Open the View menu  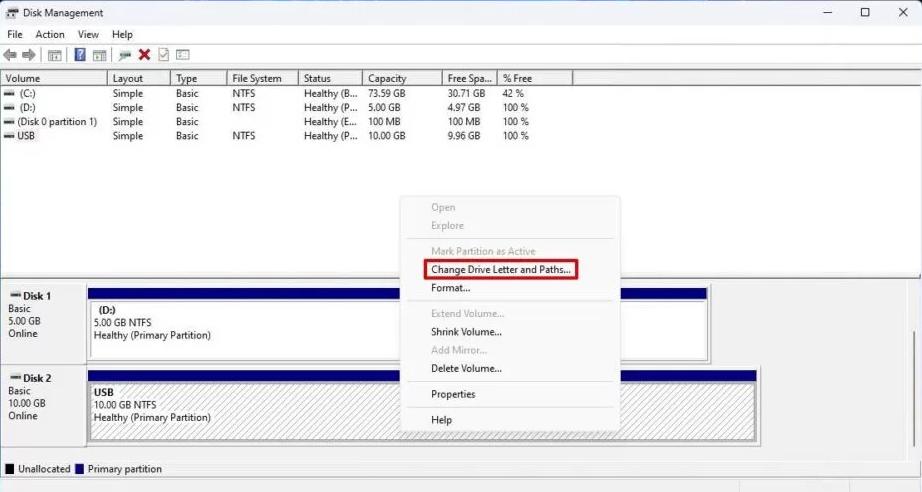pyautogui.click(x=89, y=34)
